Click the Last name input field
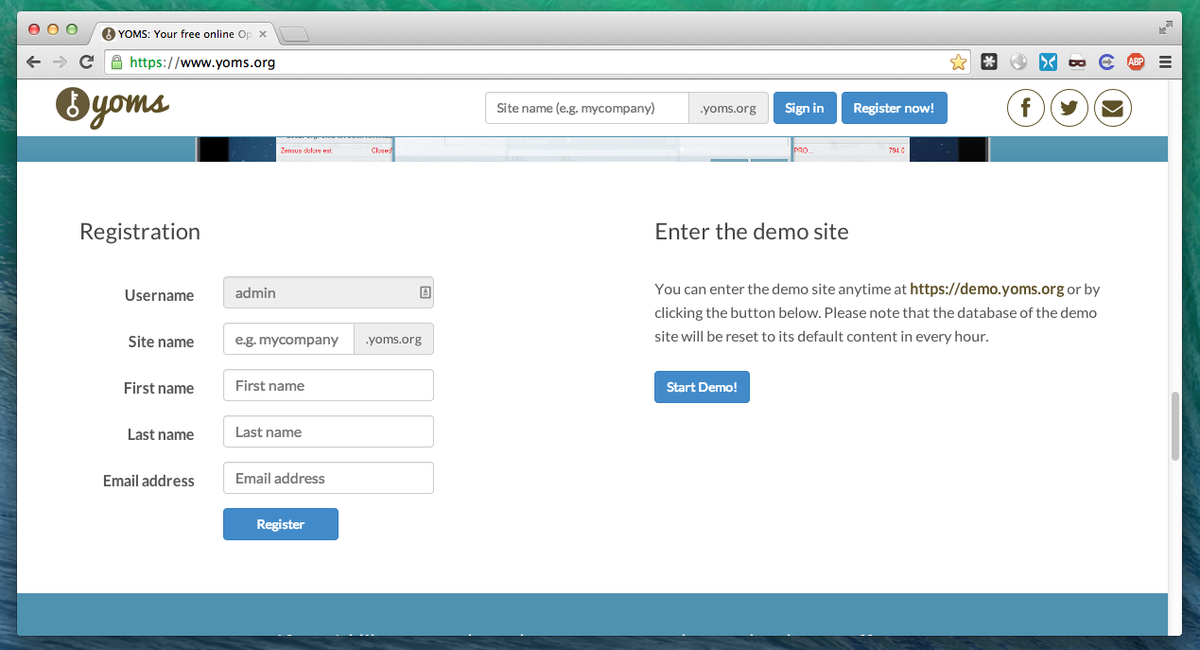The image size is (1200, 650). point(328,432)
